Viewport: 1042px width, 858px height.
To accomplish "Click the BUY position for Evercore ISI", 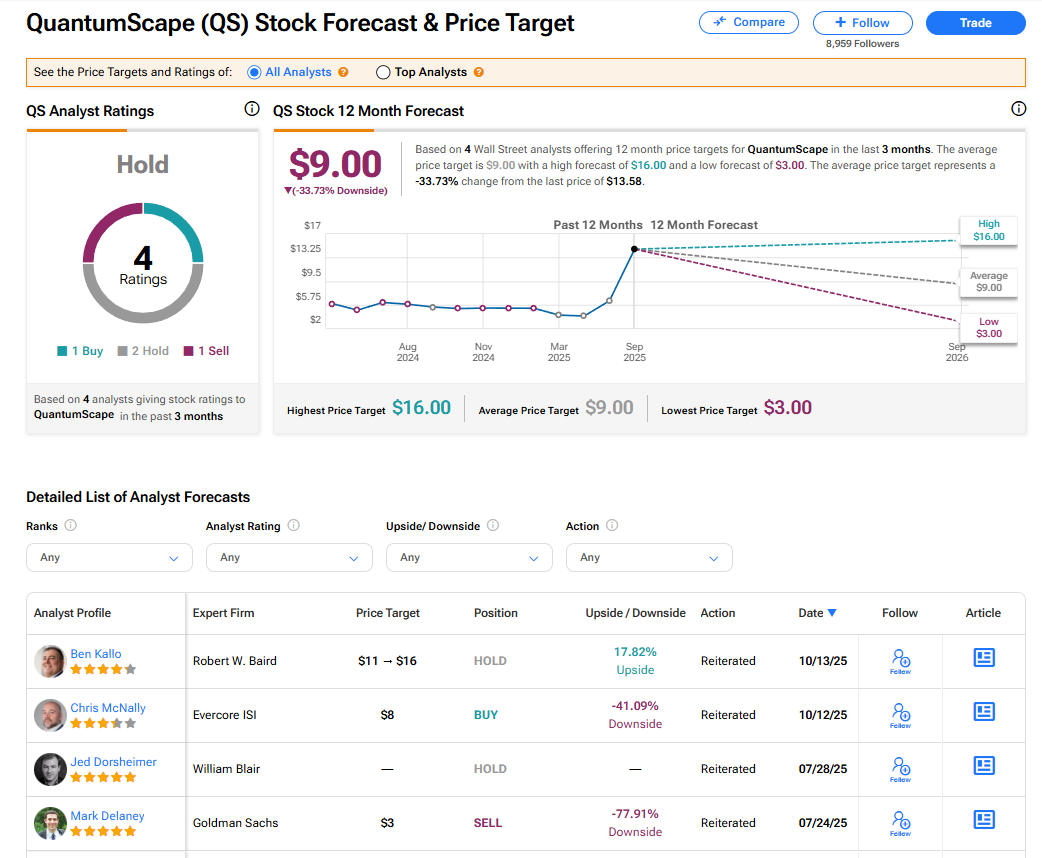I will click(x=486, y=715).
